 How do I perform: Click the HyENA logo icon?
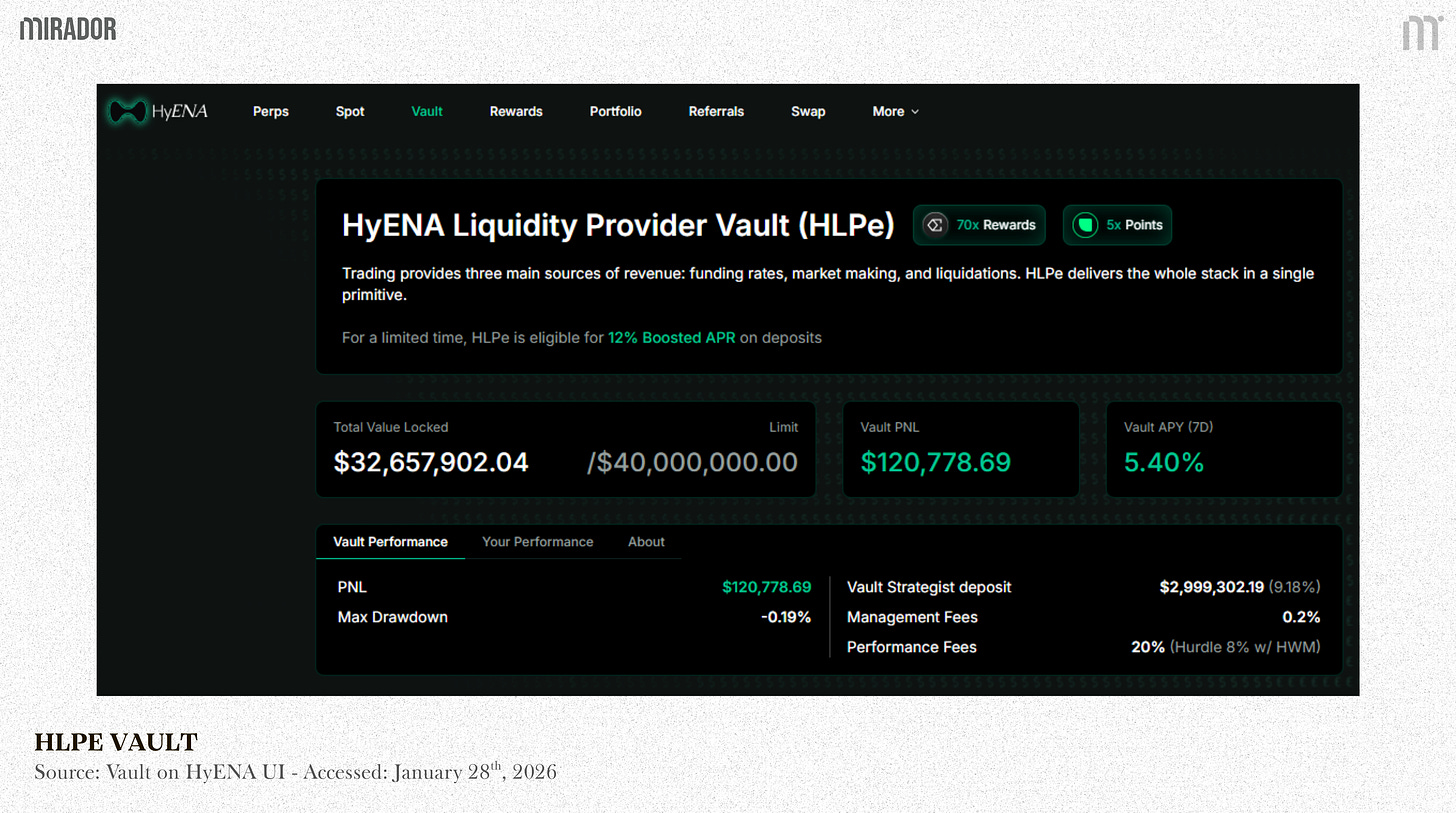pos(127,111)
